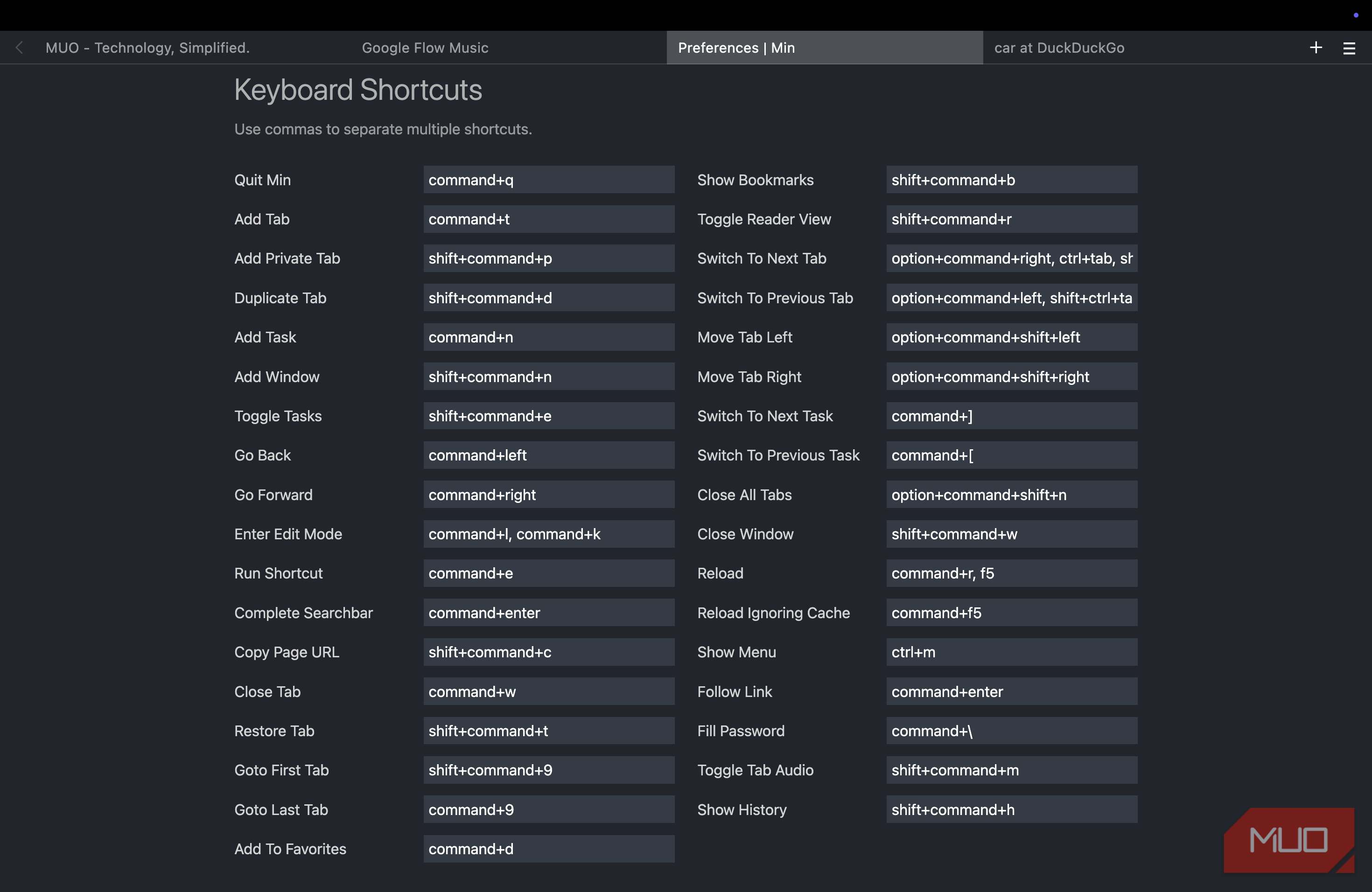Edit the Run Shortcut field
1372x892 pixels.
click(x=549, y=573)
